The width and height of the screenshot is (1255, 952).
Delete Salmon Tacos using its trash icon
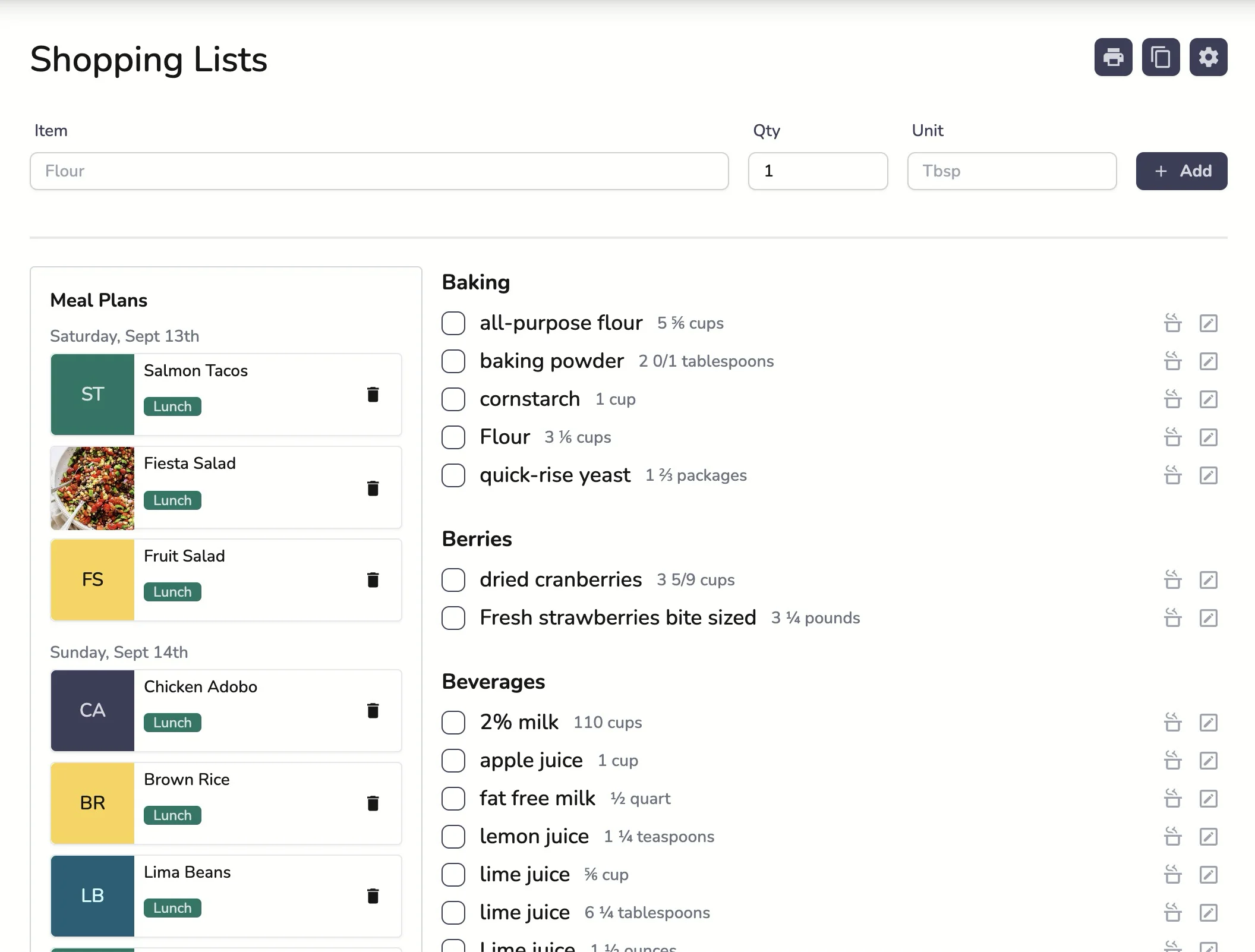tap(373, 394)
